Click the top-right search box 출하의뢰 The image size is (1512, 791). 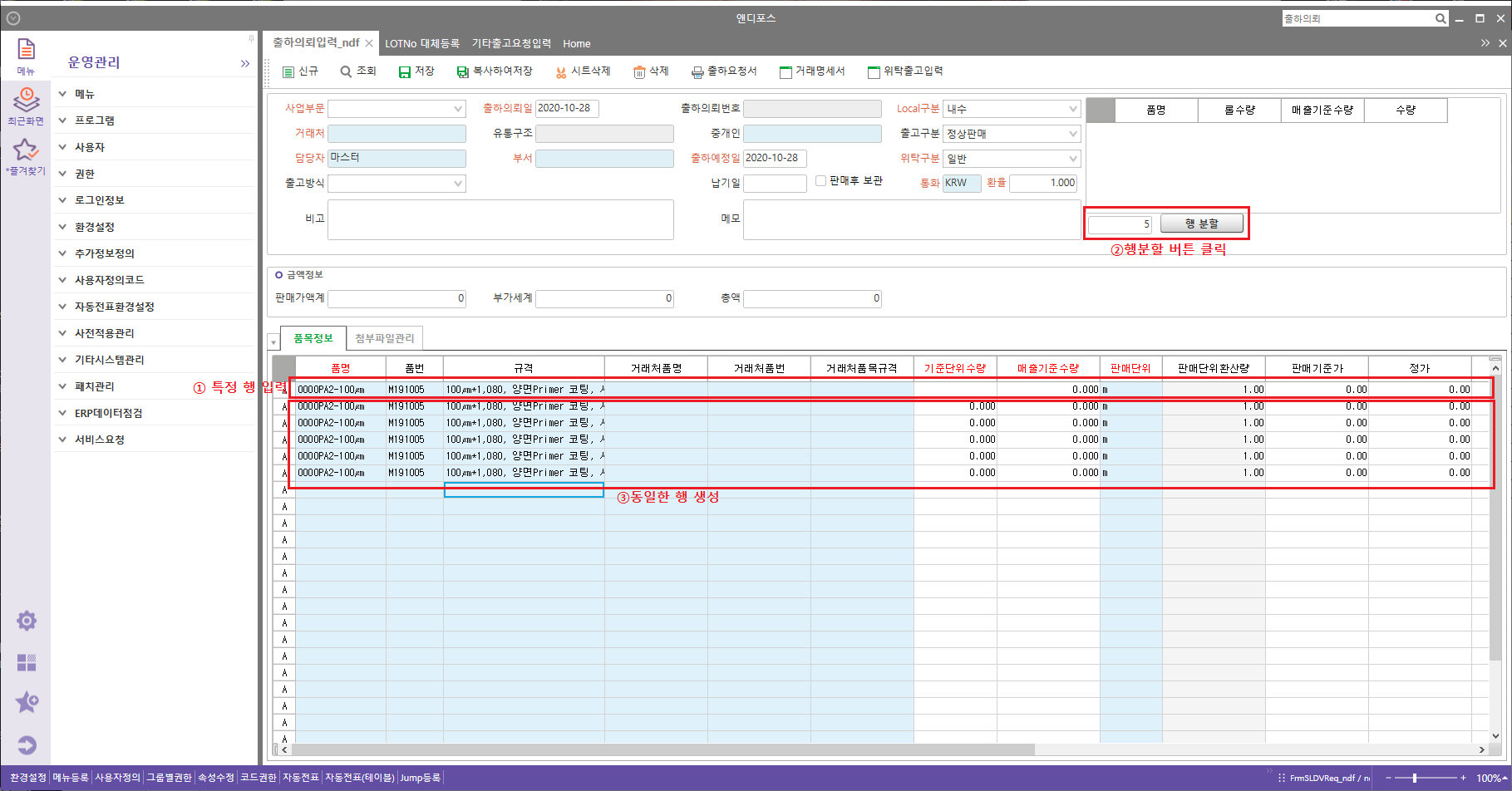pos(1358,18)
